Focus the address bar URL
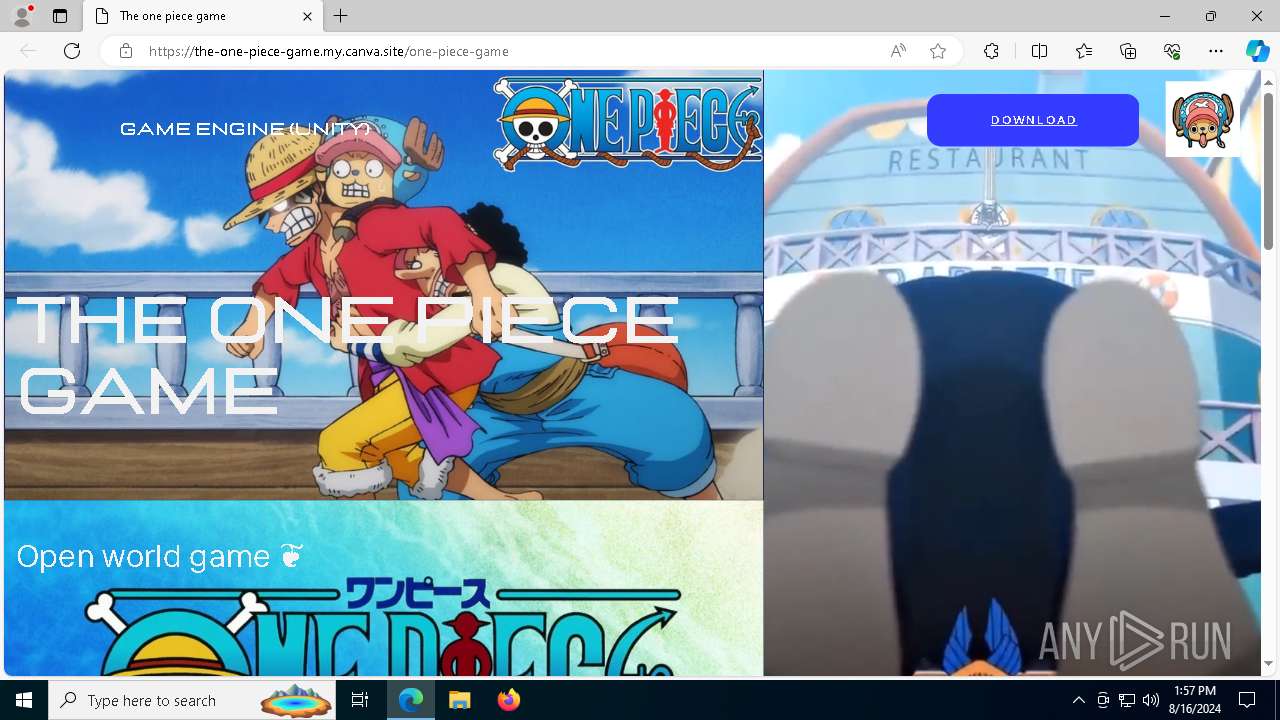 pos(329,51)
